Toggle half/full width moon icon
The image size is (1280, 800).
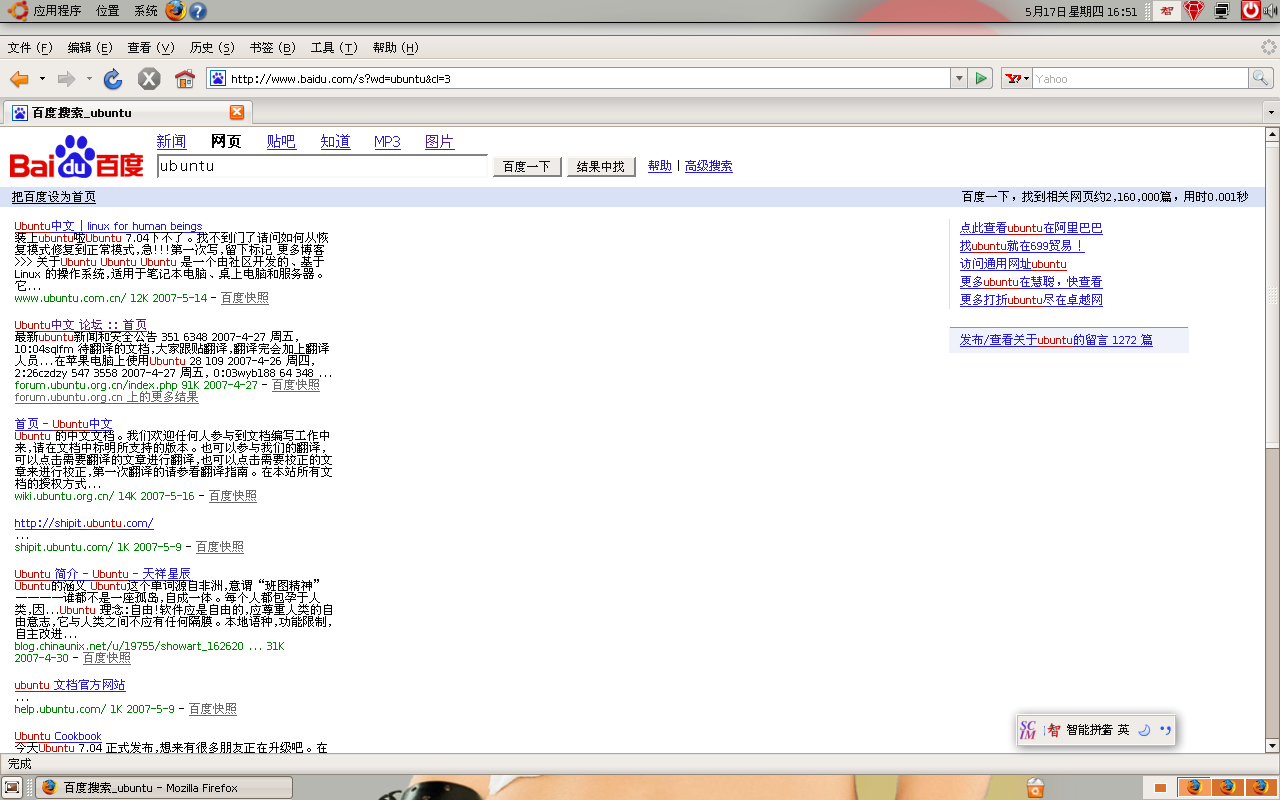(x=1144, y=730)
